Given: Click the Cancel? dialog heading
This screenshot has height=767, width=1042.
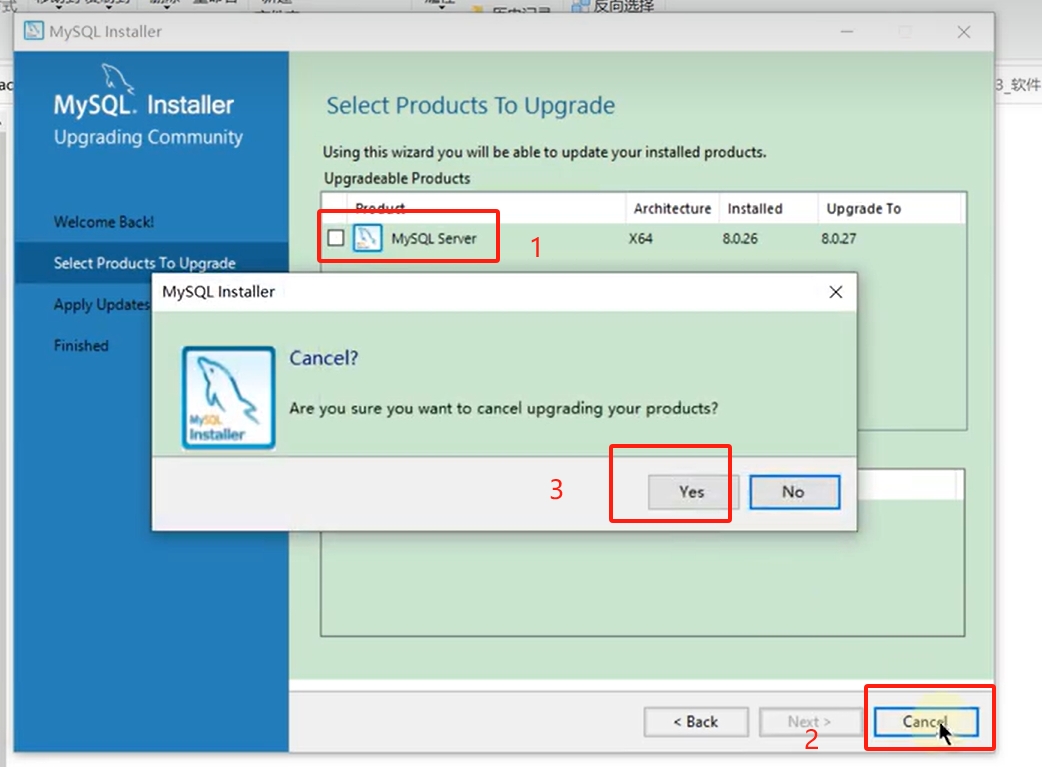Looking at the screenshot, I should click(324, 358).
